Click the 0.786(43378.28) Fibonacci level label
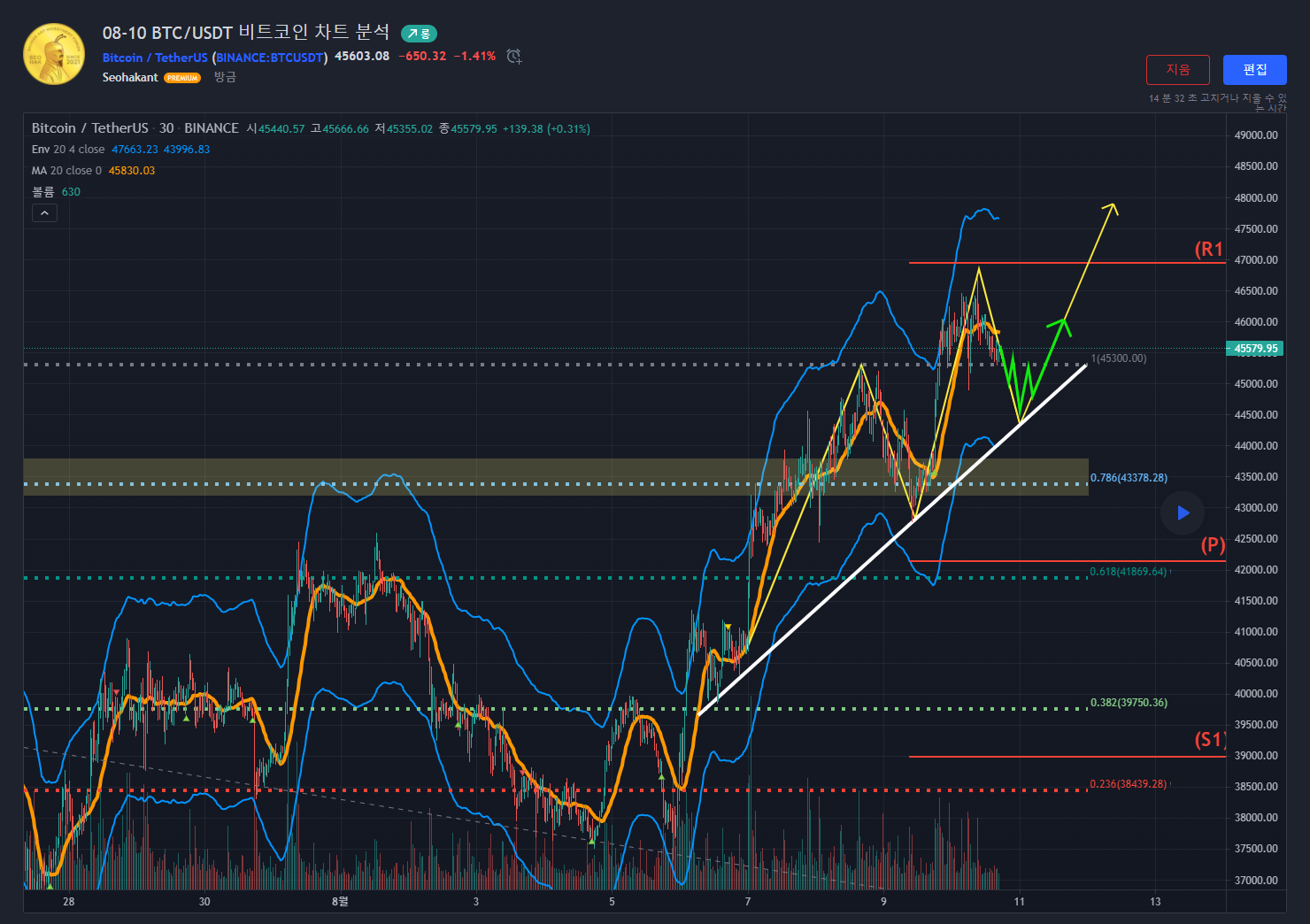The image size is (1310, 924). (x=1129, y=478)
